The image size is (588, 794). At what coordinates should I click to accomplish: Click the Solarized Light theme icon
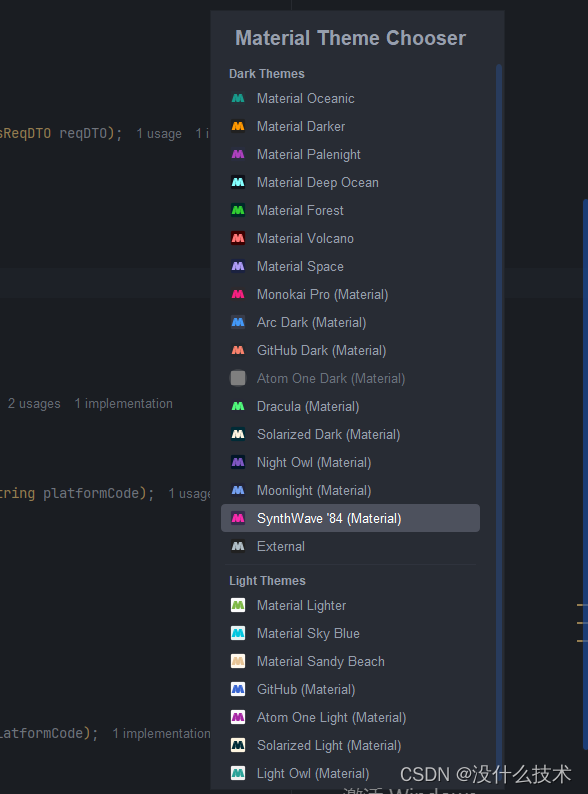(238, 745)
